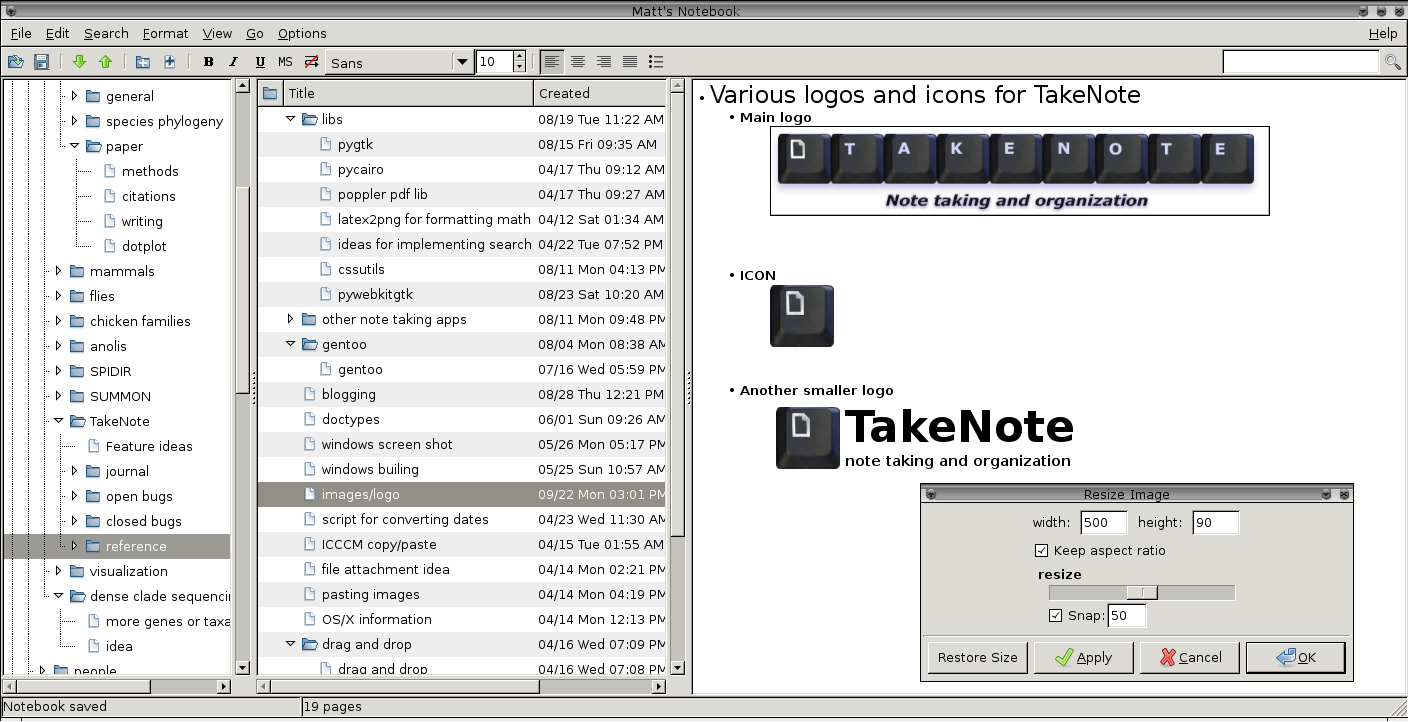
Task: Toggle monospace MS formatting
Action: click(x=286, y=62)
